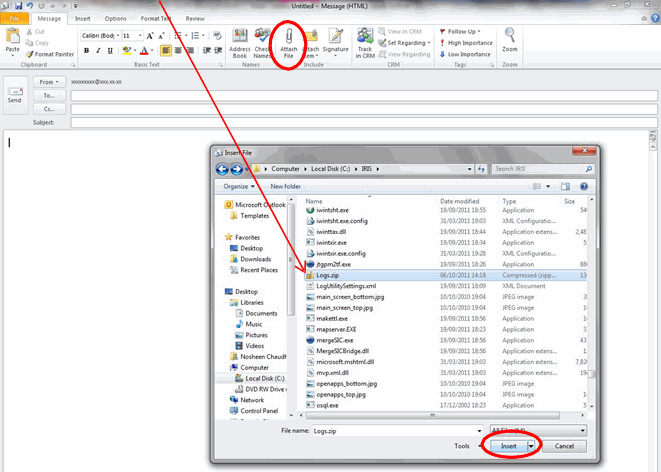Open the change view dropdown arrow
This screenshot has height=472, width=661.
coord(548,186)
